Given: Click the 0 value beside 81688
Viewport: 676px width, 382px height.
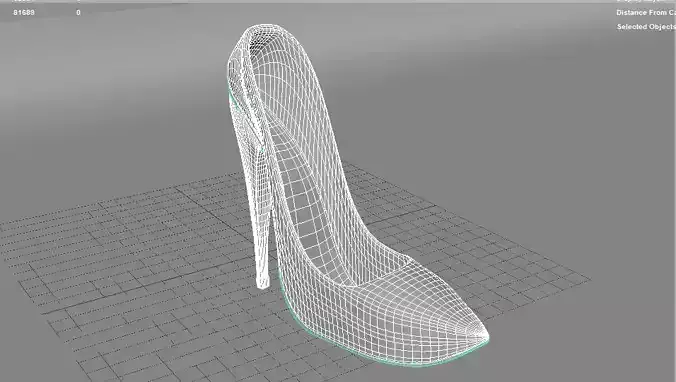Looking at the screenshot, I should 78,13.
